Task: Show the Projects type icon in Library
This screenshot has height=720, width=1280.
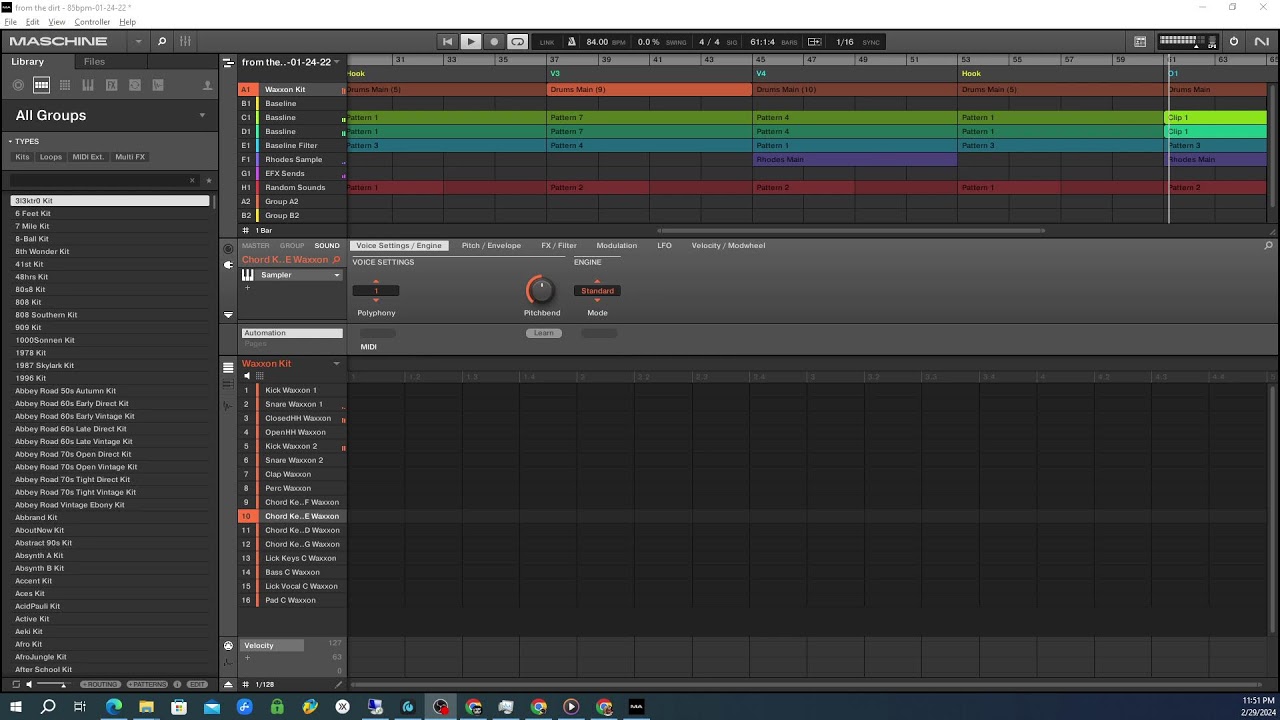Action: pos(19,85)
